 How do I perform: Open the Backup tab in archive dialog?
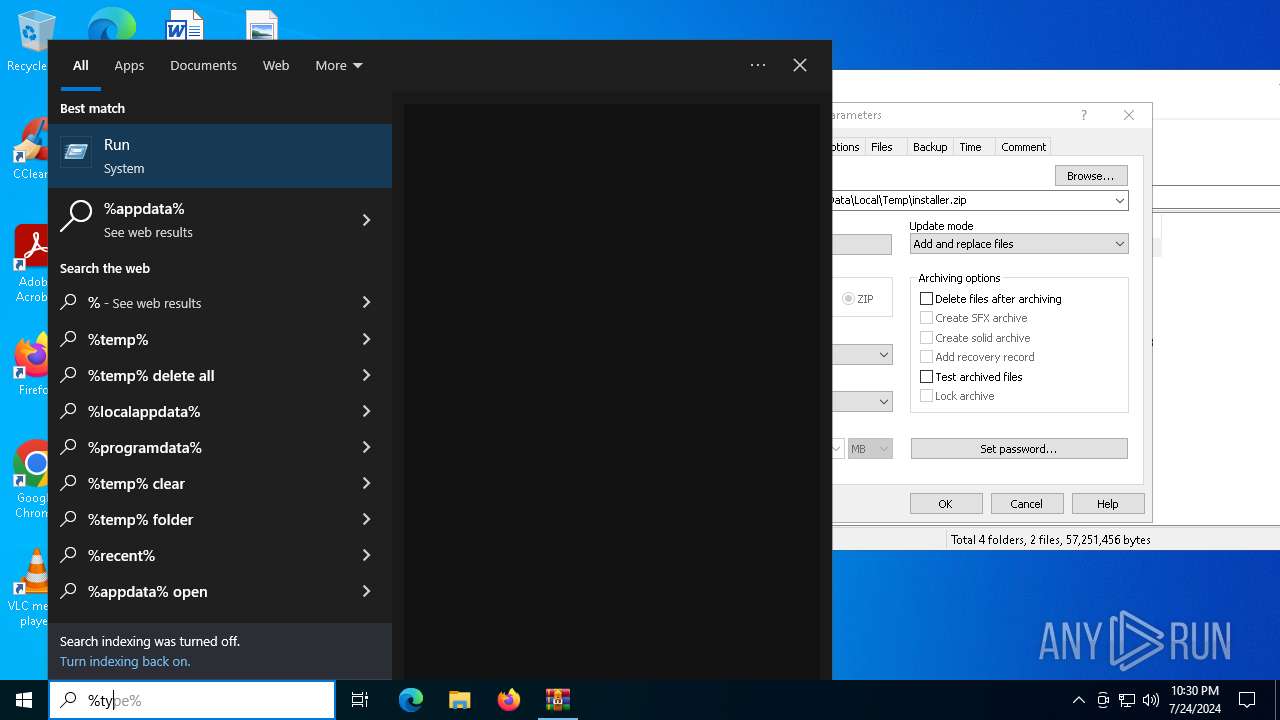(x=930, y=147)
